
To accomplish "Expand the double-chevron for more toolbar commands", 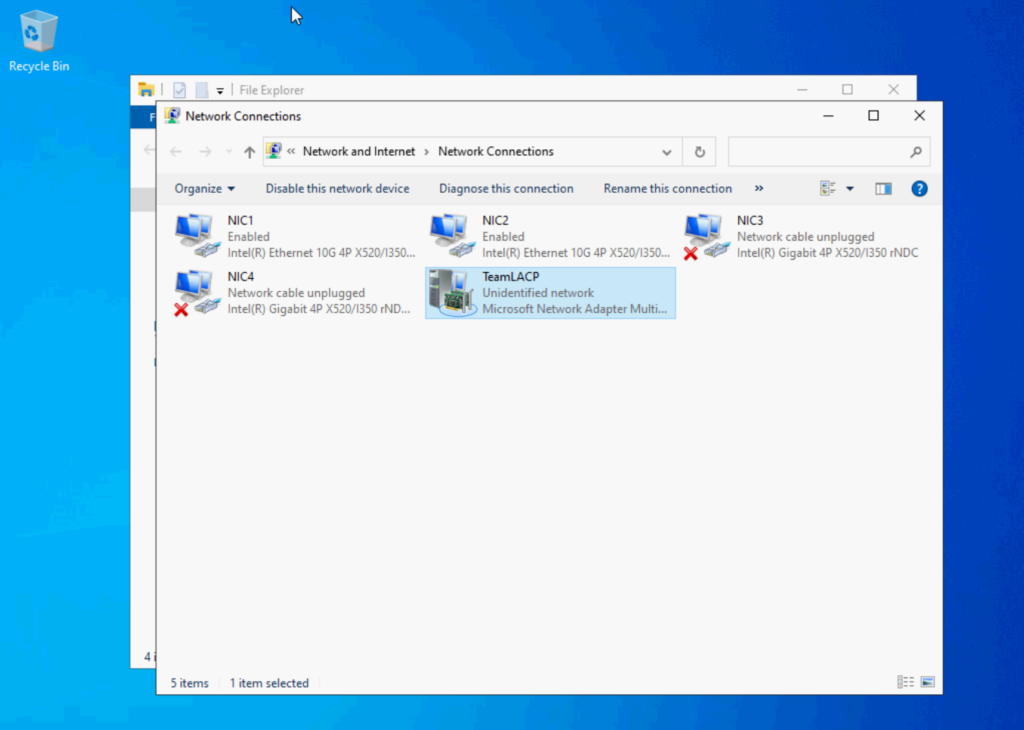I will (759, 188).
